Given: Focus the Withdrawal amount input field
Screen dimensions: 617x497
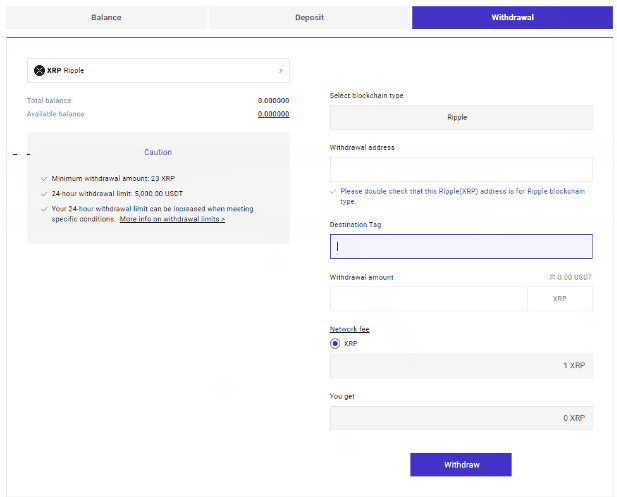Looking at the screenshot, I should click(429, 299).
